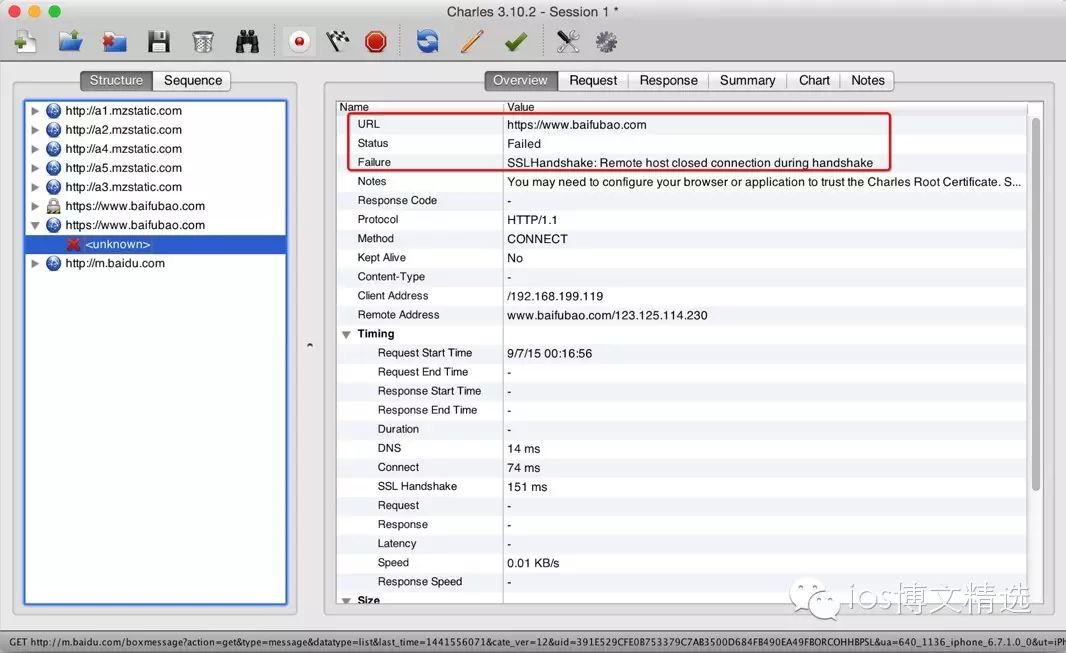Collapse the Size section
This screenshot has width=1066, height=653.
(x=346, y=601)
